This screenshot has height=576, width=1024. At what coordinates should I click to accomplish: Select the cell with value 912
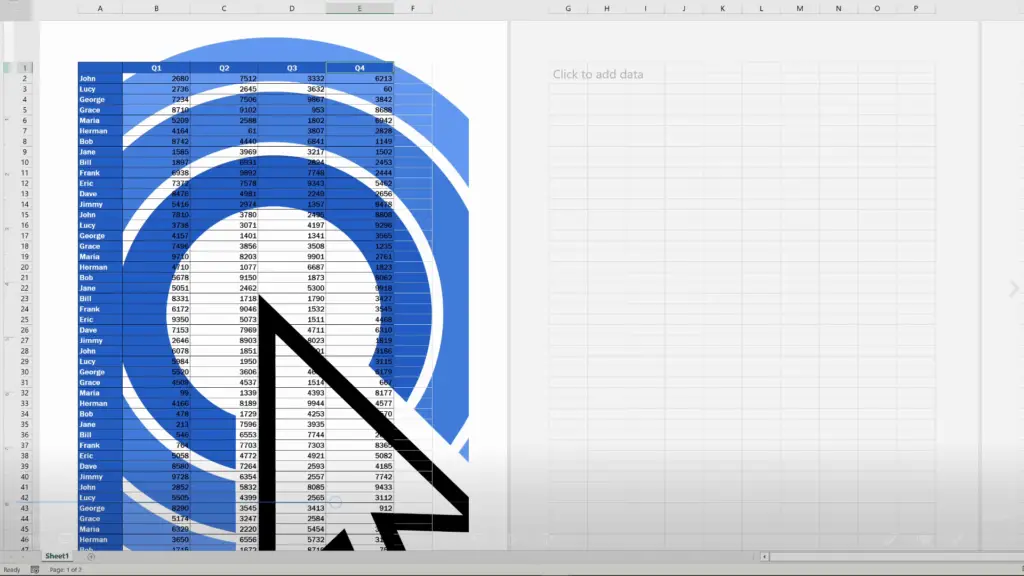[360, 508]
